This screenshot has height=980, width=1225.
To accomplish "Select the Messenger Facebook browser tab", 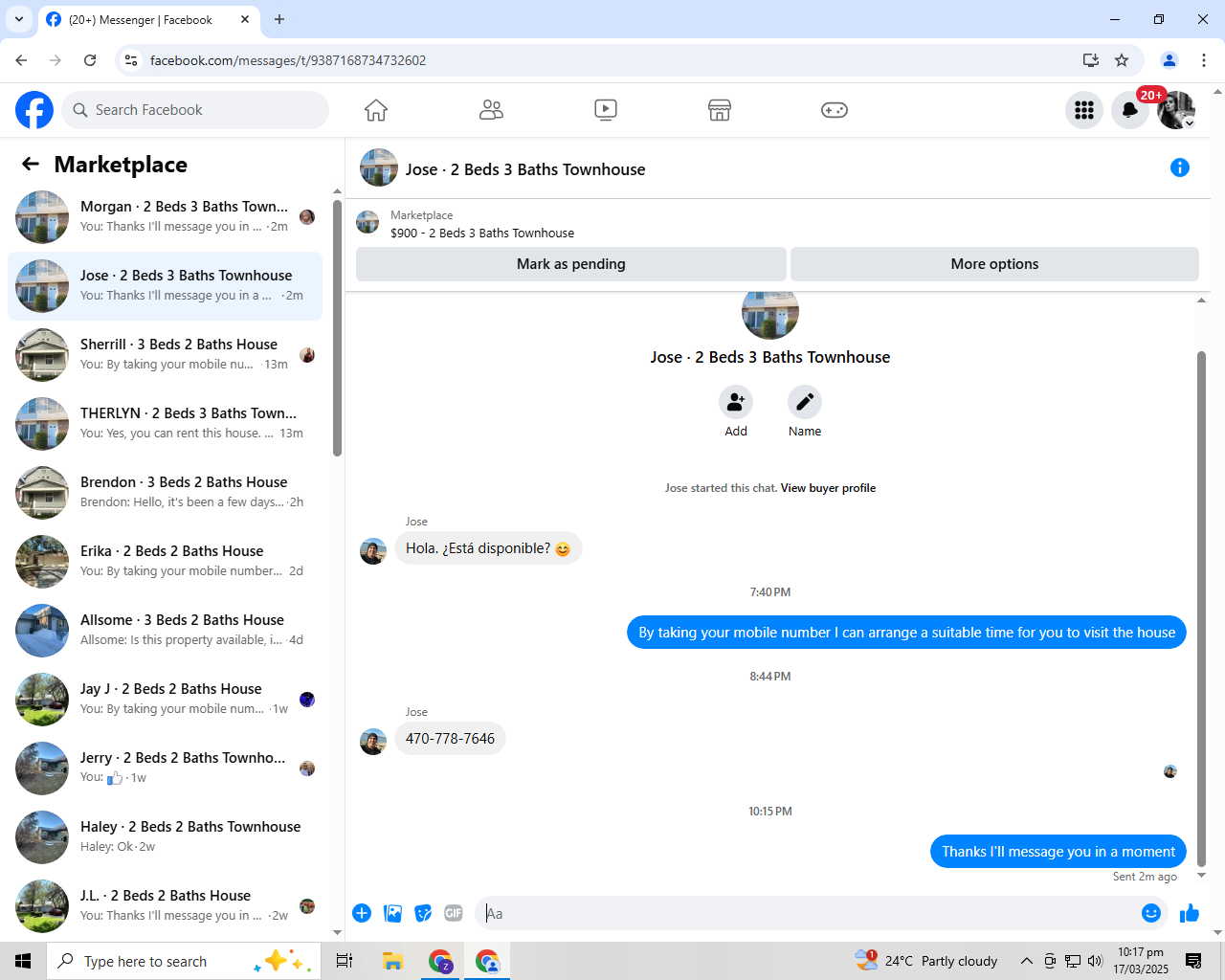I will 148,19.
